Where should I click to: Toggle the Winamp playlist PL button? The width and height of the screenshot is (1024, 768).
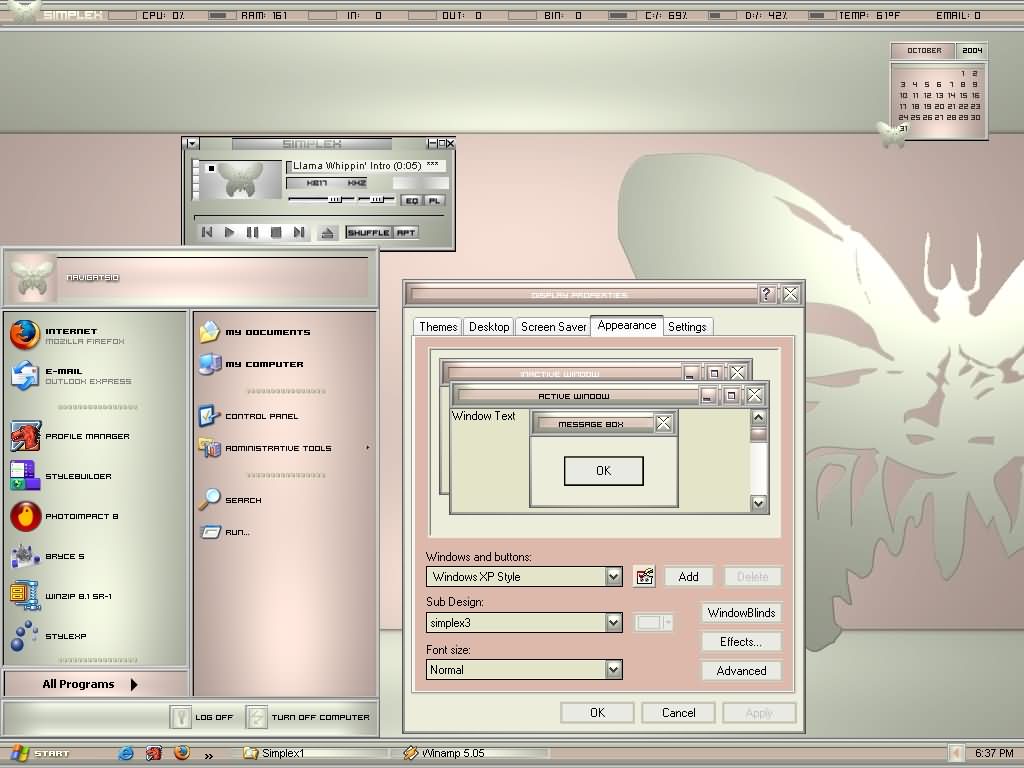[x=434, y=200]
